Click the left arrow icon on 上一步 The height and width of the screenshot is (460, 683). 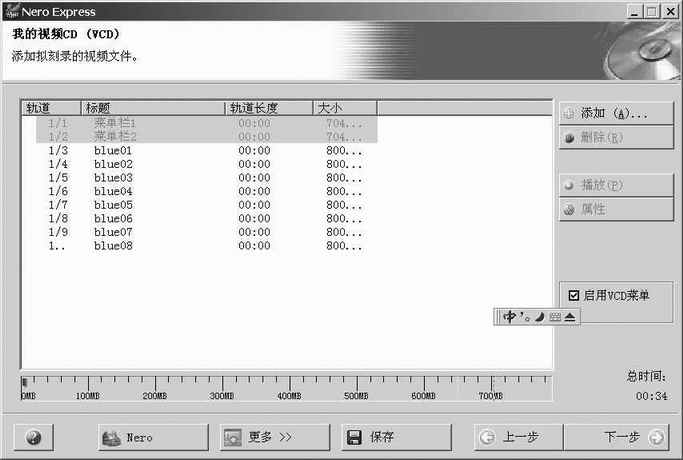pyautogui.click(x=487, y=437)
